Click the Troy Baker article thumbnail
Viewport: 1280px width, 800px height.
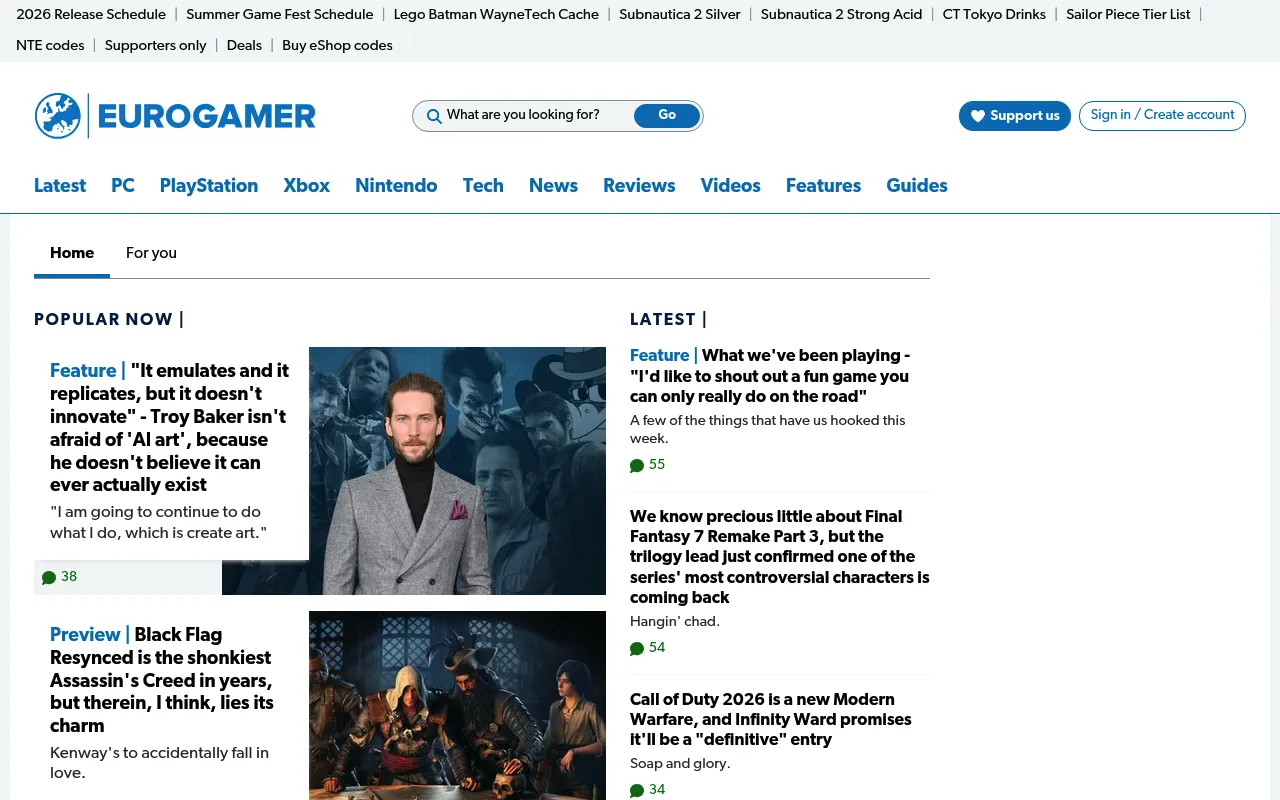point(457,470)
